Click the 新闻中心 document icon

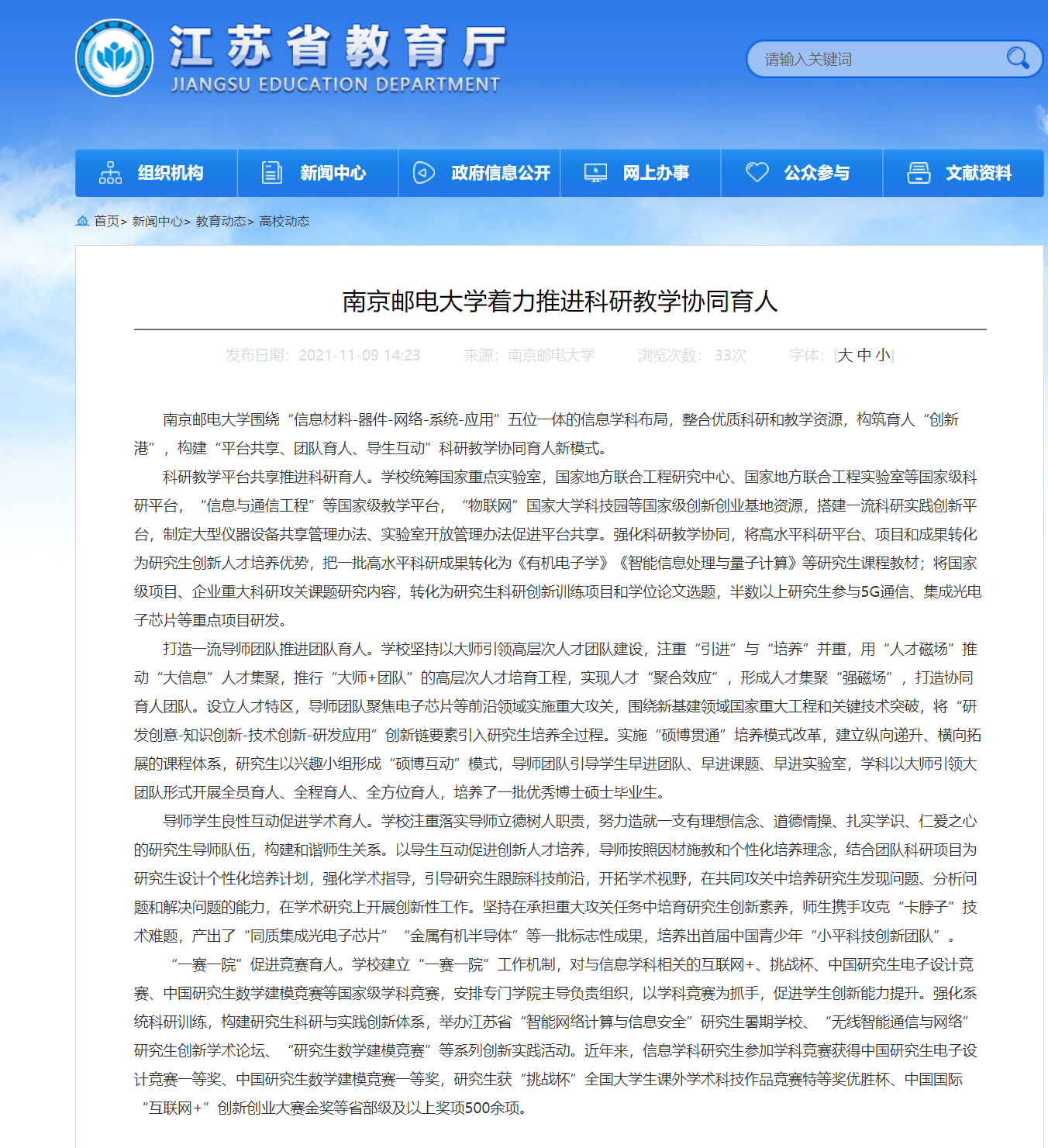click(272, 173)
